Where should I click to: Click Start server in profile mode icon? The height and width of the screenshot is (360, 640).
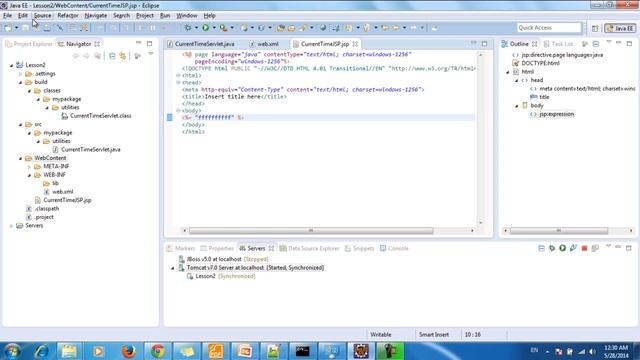(573, 248)
